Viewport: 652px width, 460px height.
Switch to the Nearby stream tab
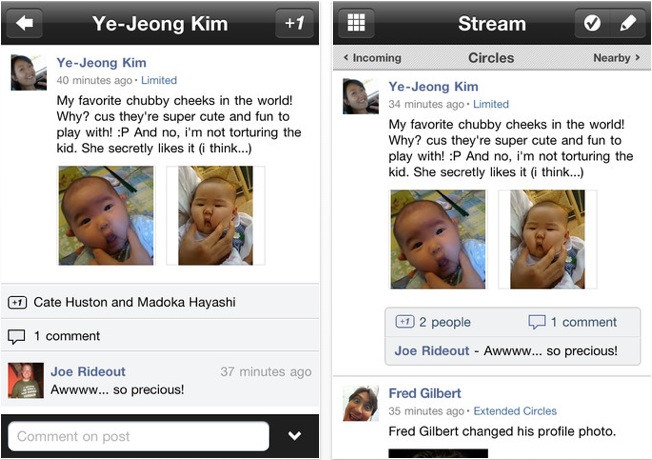tap(617, 58)
